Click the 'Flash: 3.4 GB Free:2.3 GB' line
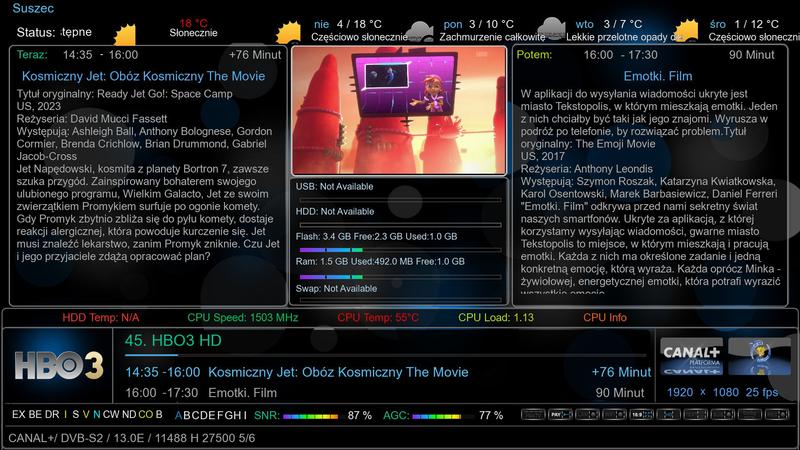Screen dimensions: 800x450 377,236
